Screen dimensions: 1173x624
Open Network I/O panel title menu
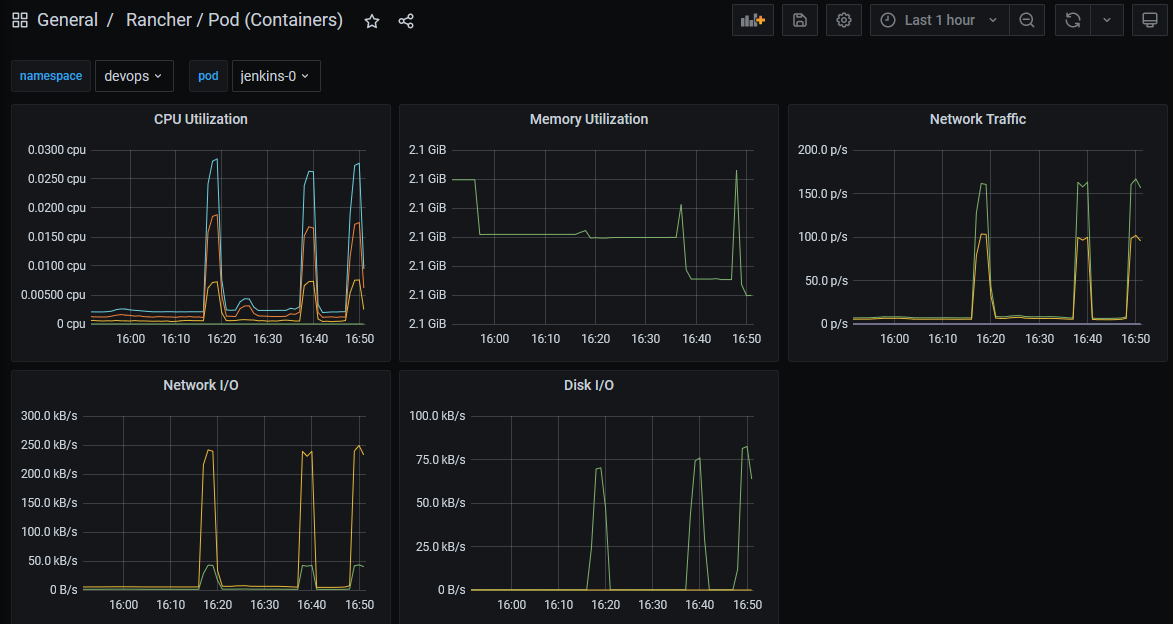[200, 385]
